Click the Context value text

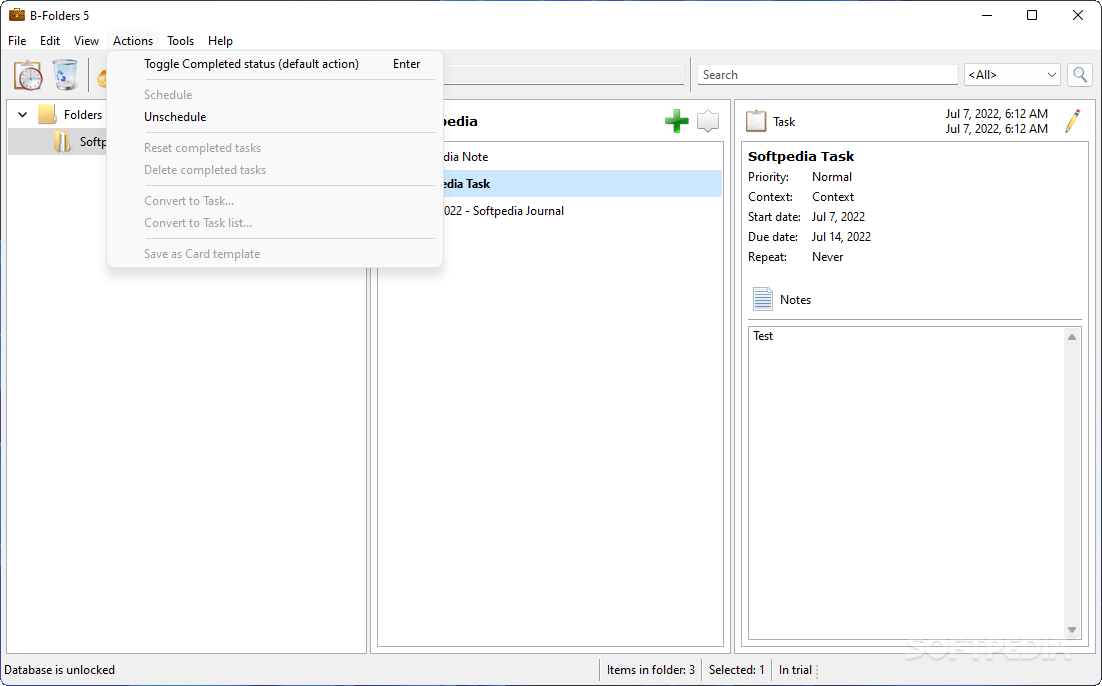coord(833,197)
